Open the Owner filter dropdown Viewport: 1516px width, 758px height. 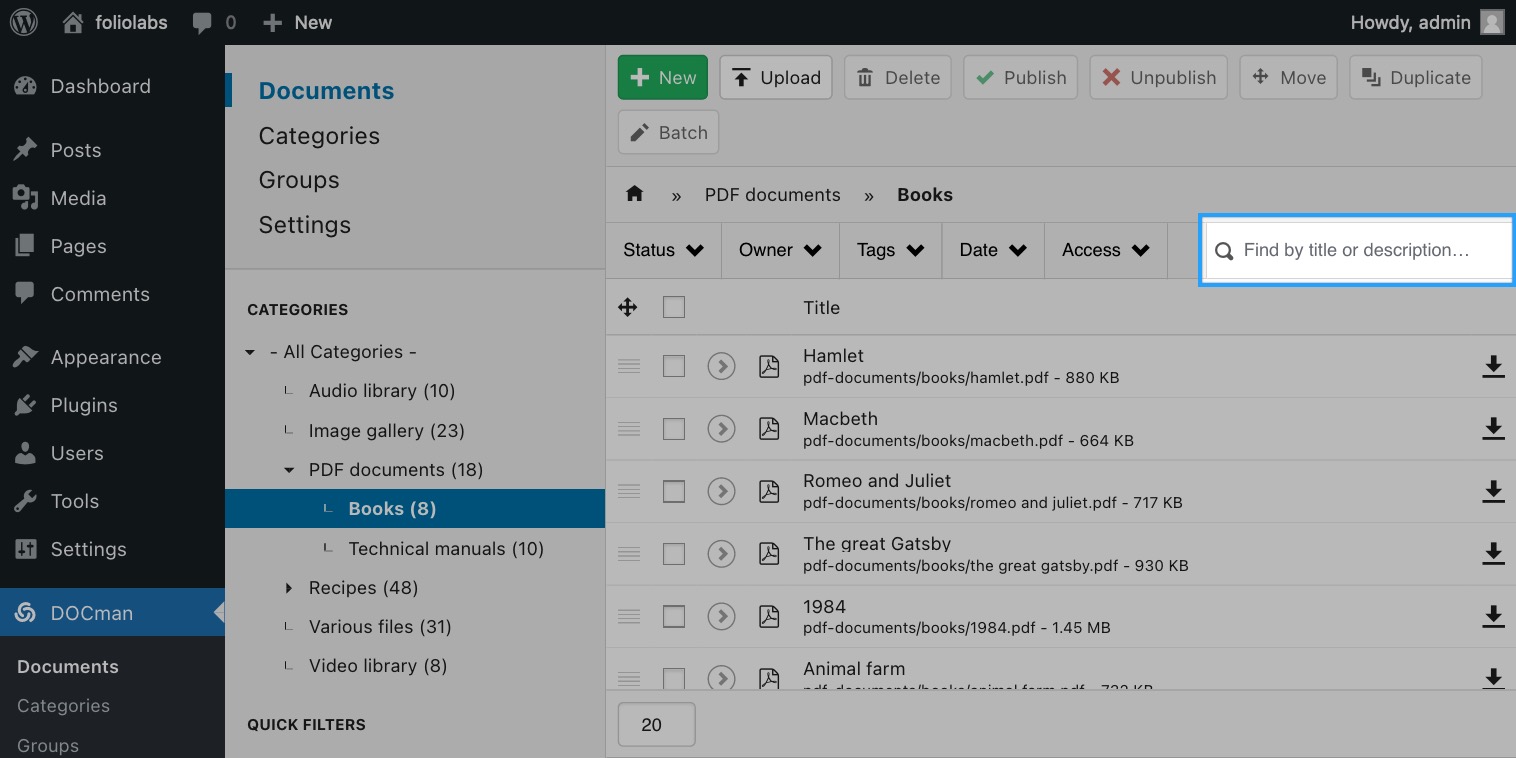click(x=781, y=250)
